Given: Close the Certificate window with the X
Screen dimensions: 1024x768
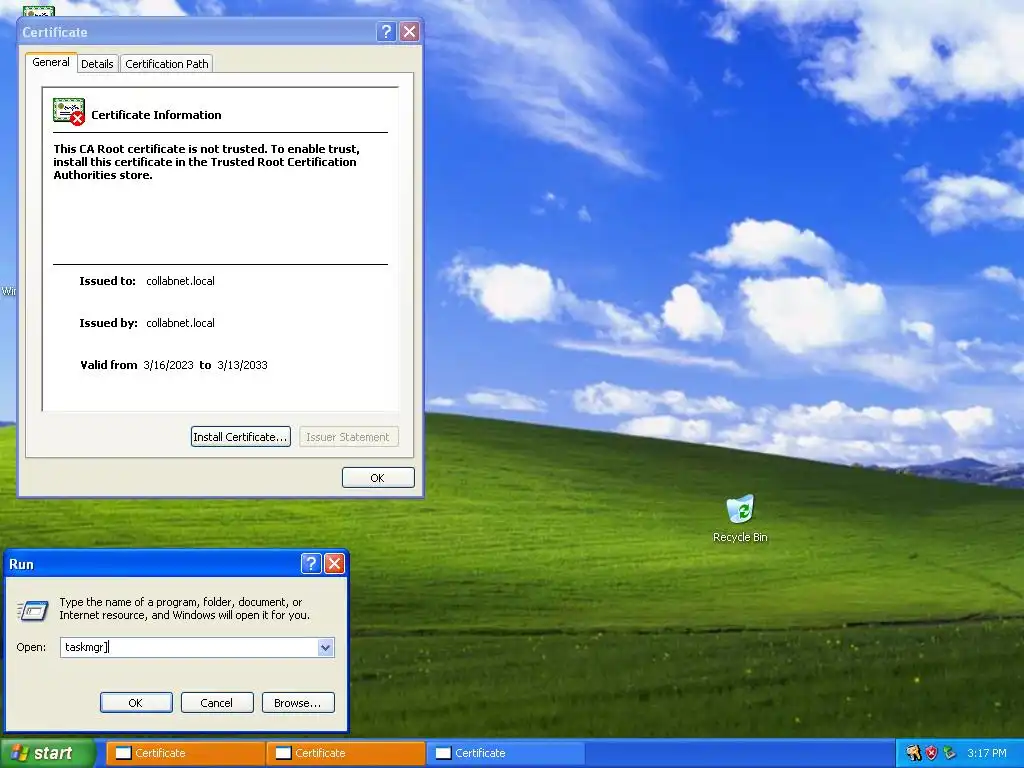Looking at the screenshot, I should point(409,31).
